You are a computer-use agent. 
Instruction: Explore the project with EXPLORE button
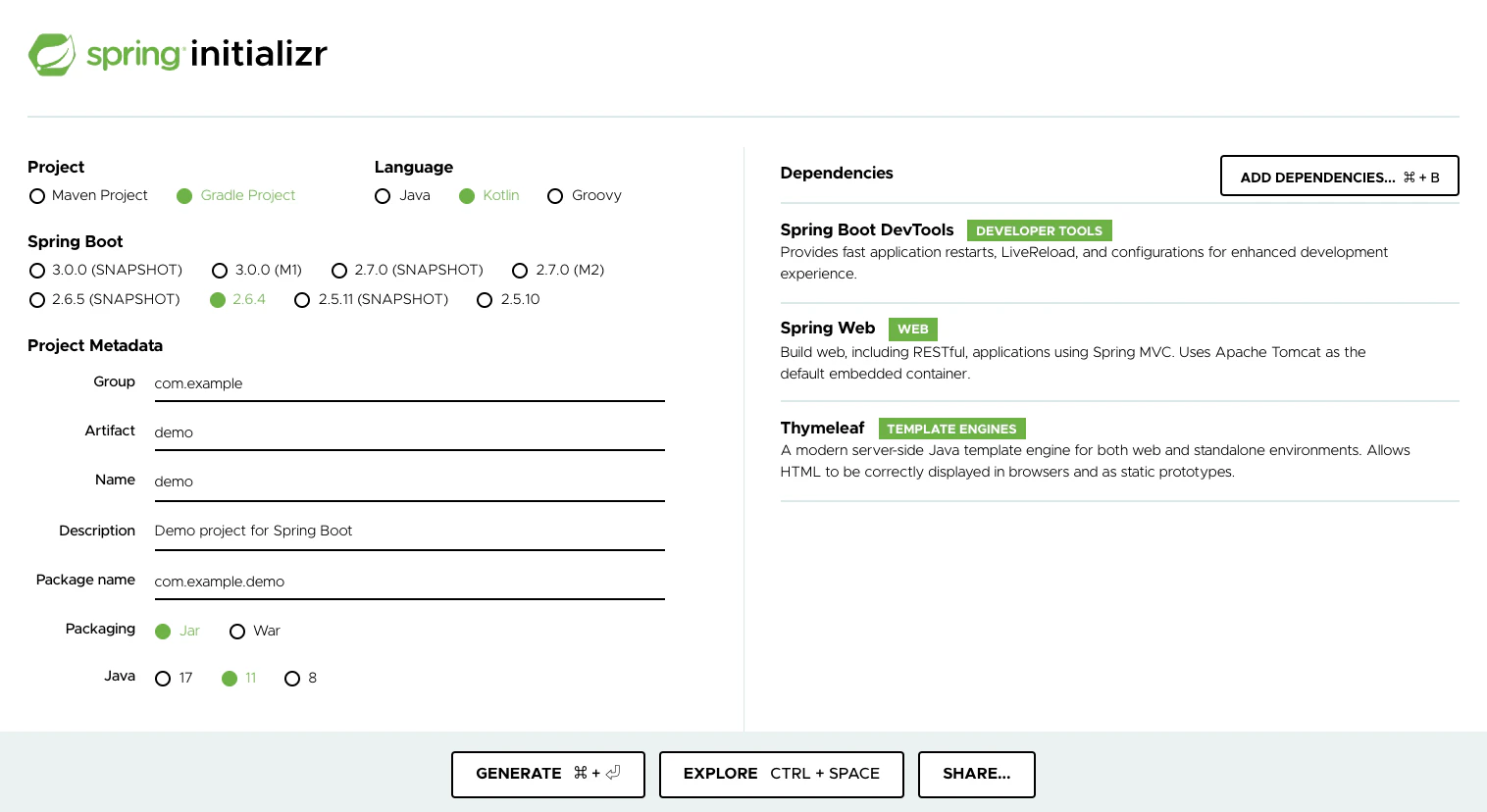point(781,774)
